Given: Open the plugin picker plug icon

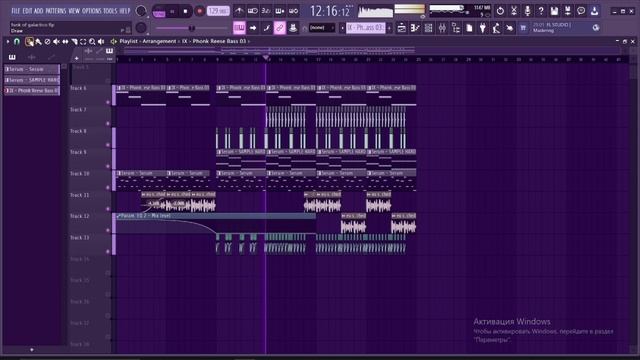Looking at the screenshot, I should [483, 28].
